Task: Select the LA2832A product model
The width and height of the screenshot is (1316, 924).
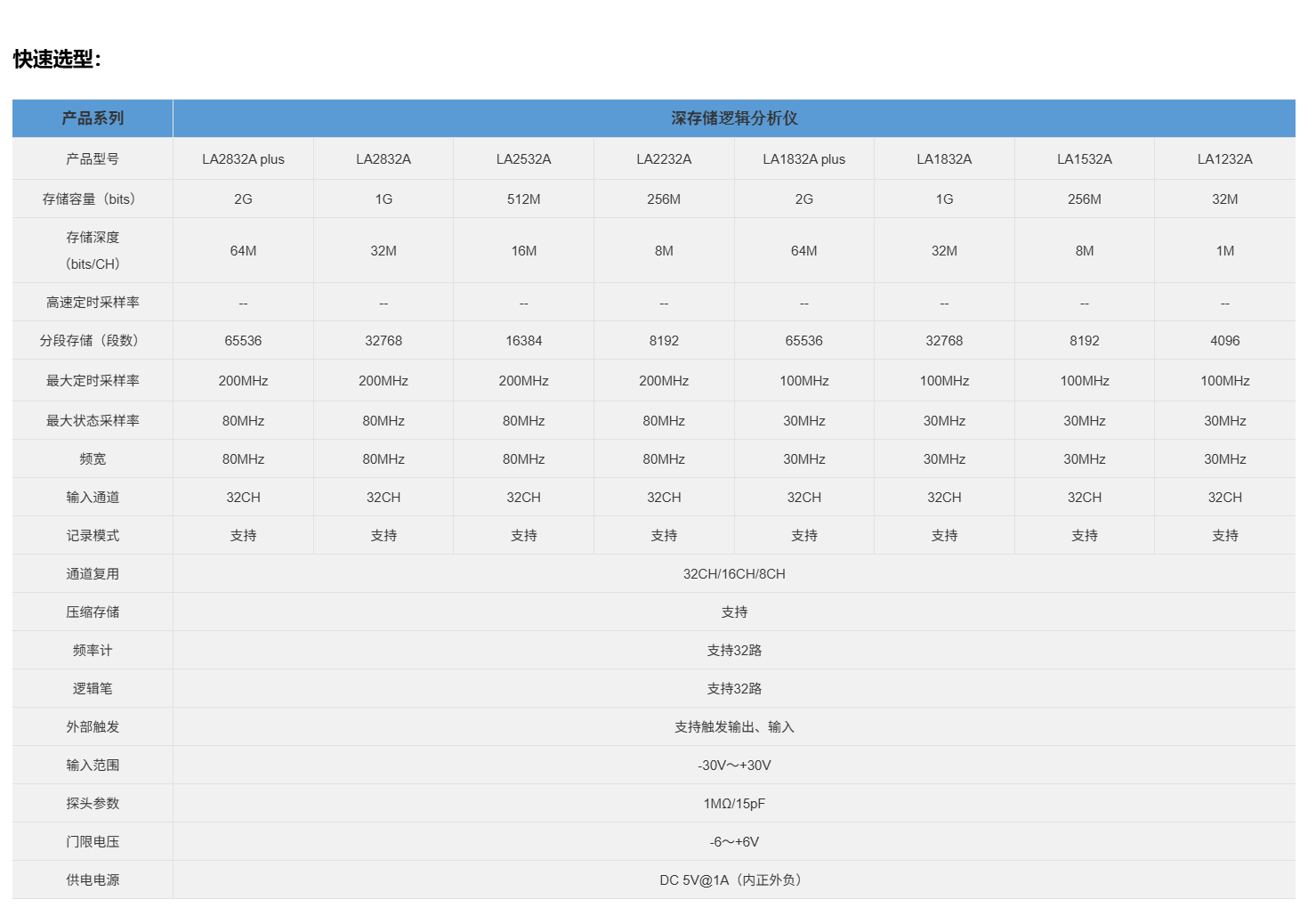Action: [383, 159]
